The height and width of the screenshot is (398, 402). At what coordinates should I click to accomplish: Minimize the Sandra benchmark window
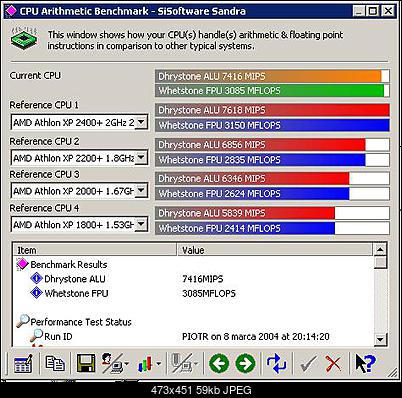(x=359, y=11)
